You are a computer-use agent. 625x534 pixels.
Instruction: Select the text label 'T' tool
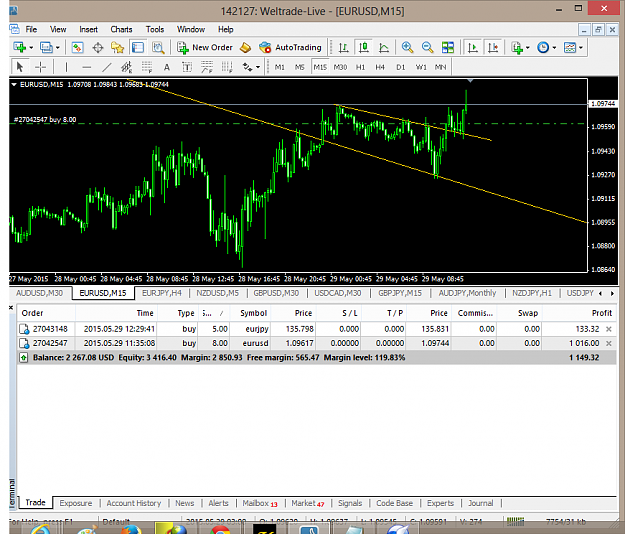pos(187,67)
